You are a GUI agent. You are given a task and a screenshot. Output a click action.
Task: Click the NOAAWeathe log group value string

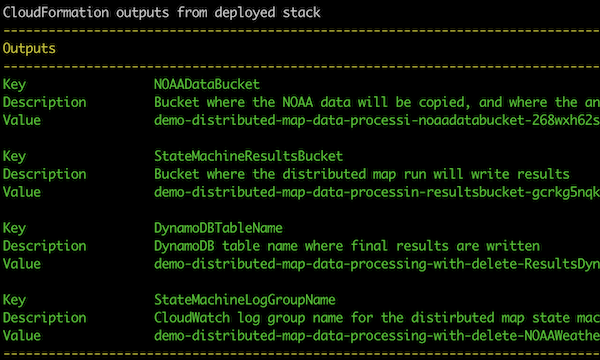coord(377,336)
